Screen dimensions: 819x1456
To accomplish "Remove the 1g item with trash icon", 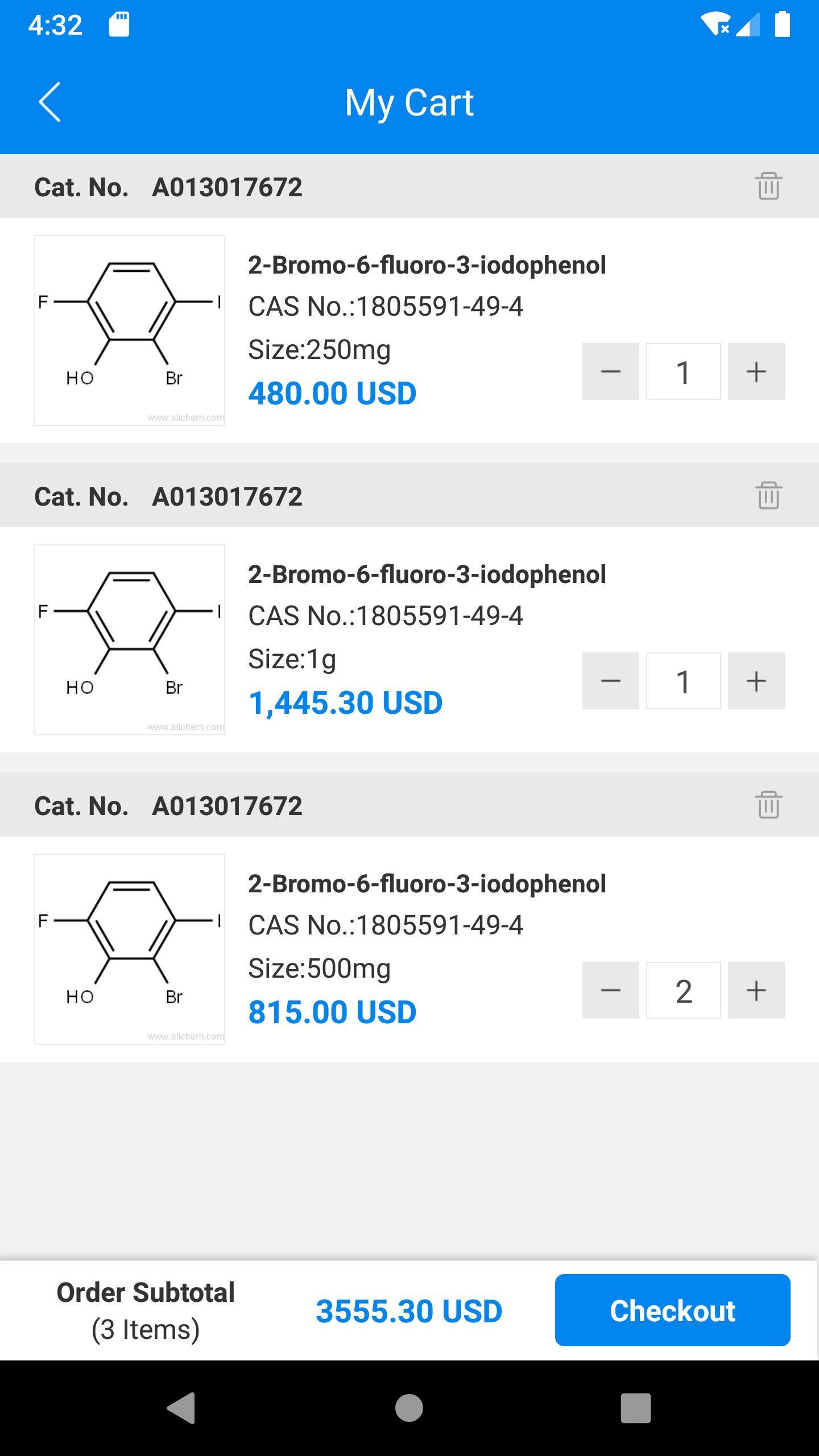I will pos(768,495).
